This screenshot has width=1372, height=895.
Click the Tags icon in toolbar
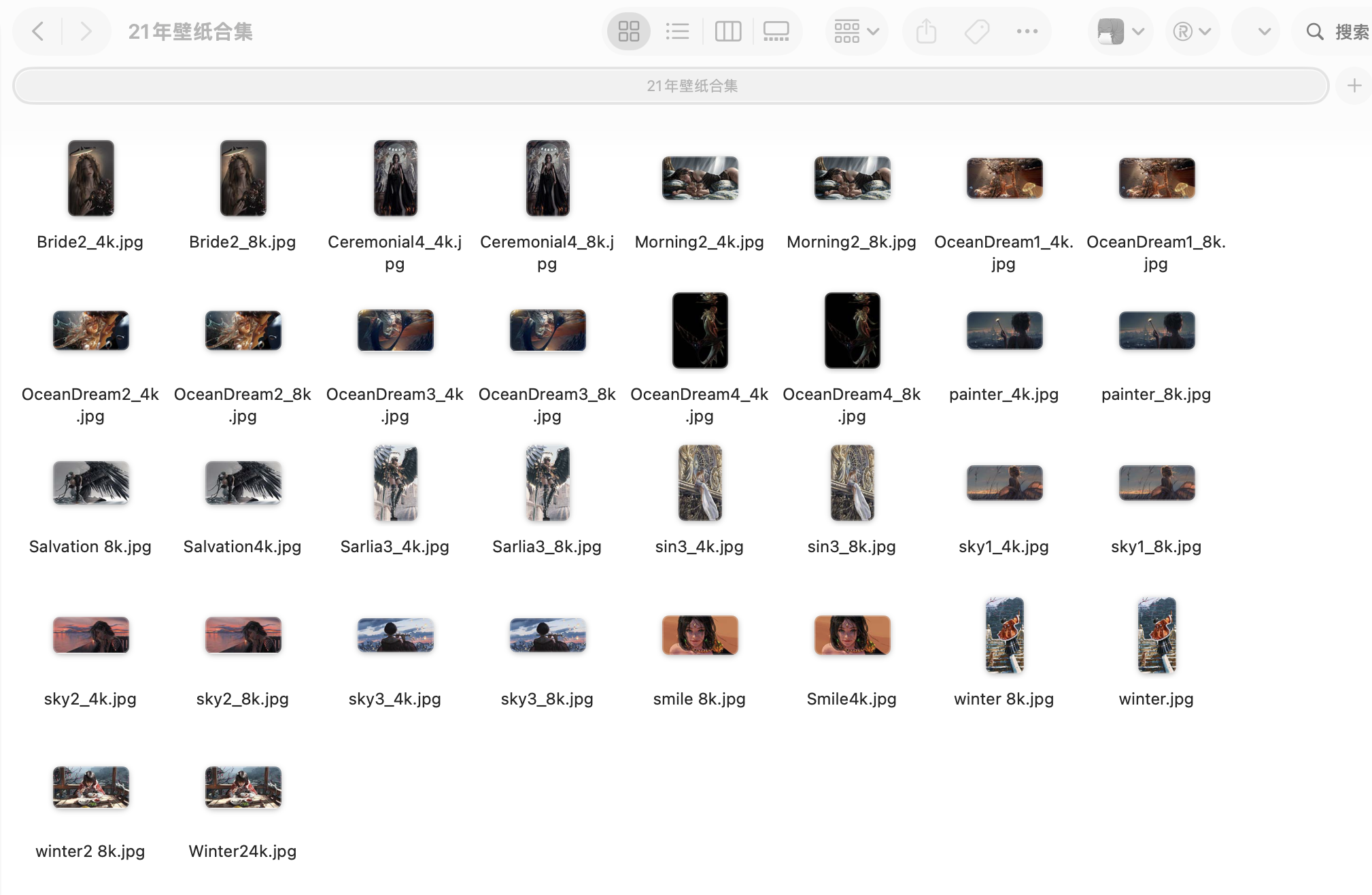click(977, 31)
